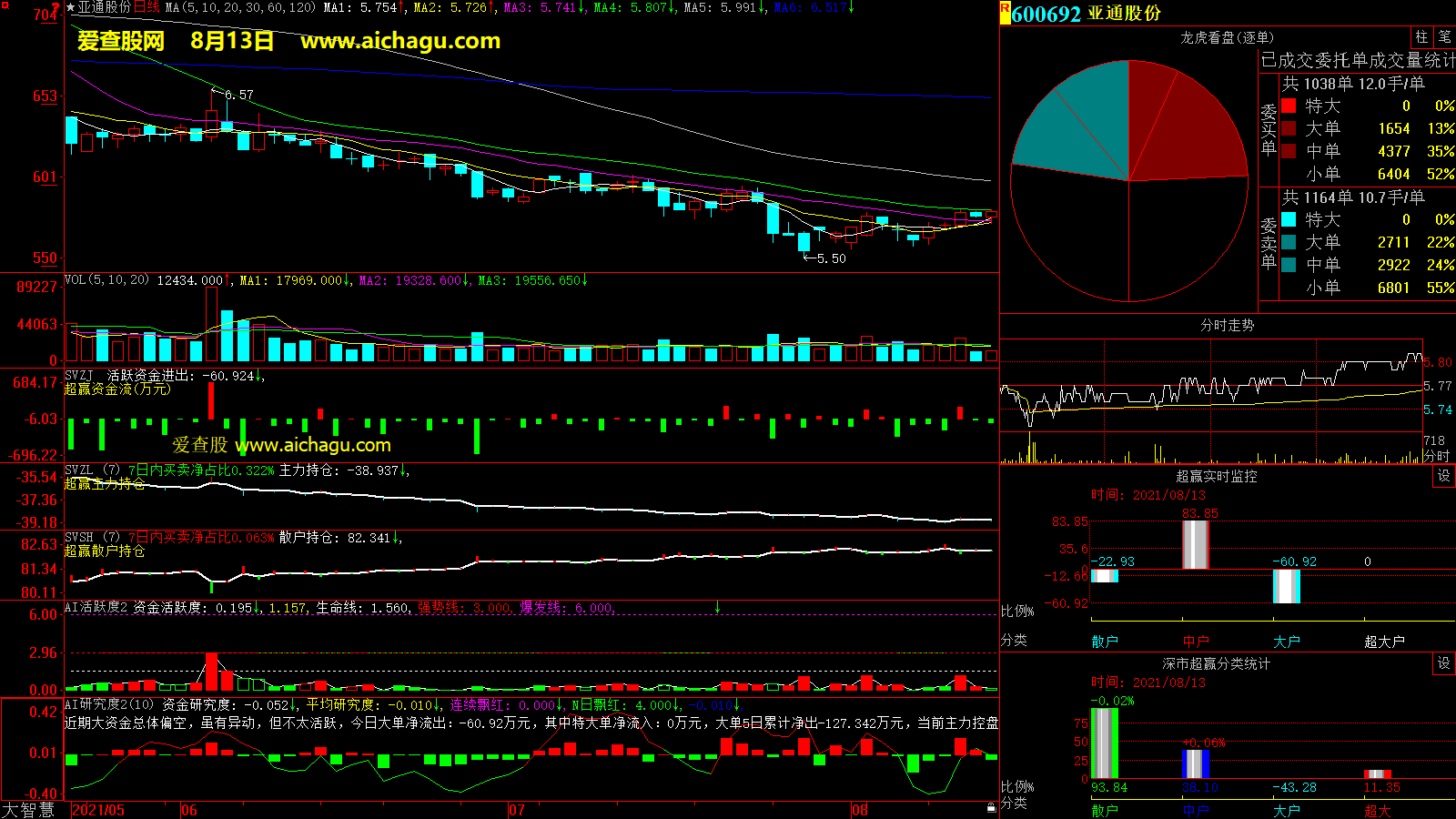Open 设 settings for 深市超赢分类统计 panel
1456x819 pixels.
1443,663
